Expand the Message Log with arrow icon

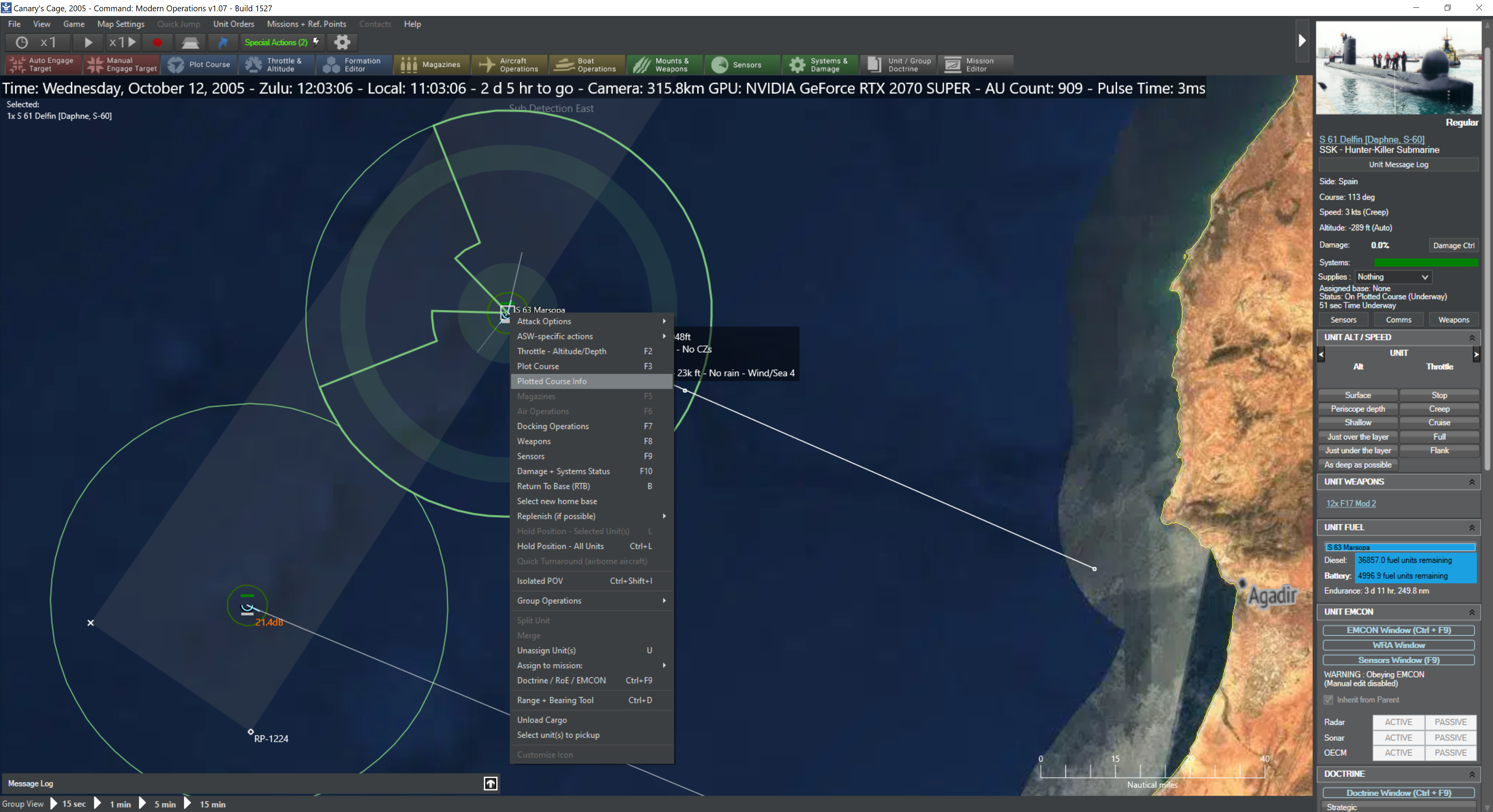[x=490, y=784]
